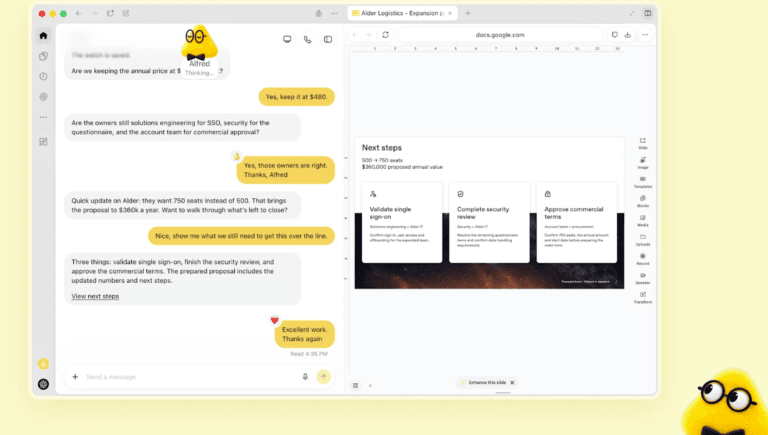
Task: Start a call with the phone icon
Action: tap(308, 39)
